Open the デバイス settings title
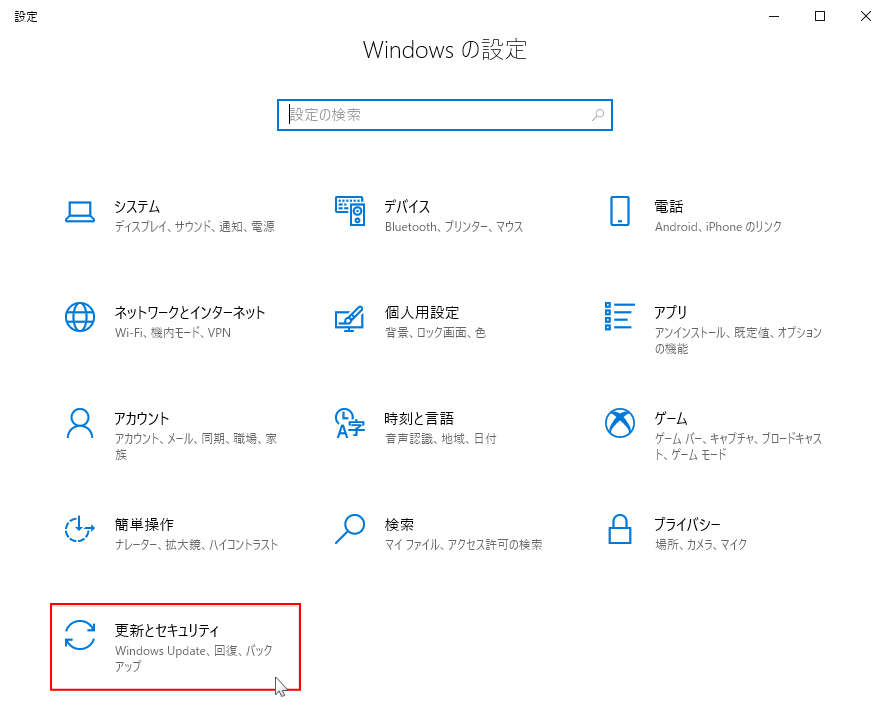 click(407, 206)
